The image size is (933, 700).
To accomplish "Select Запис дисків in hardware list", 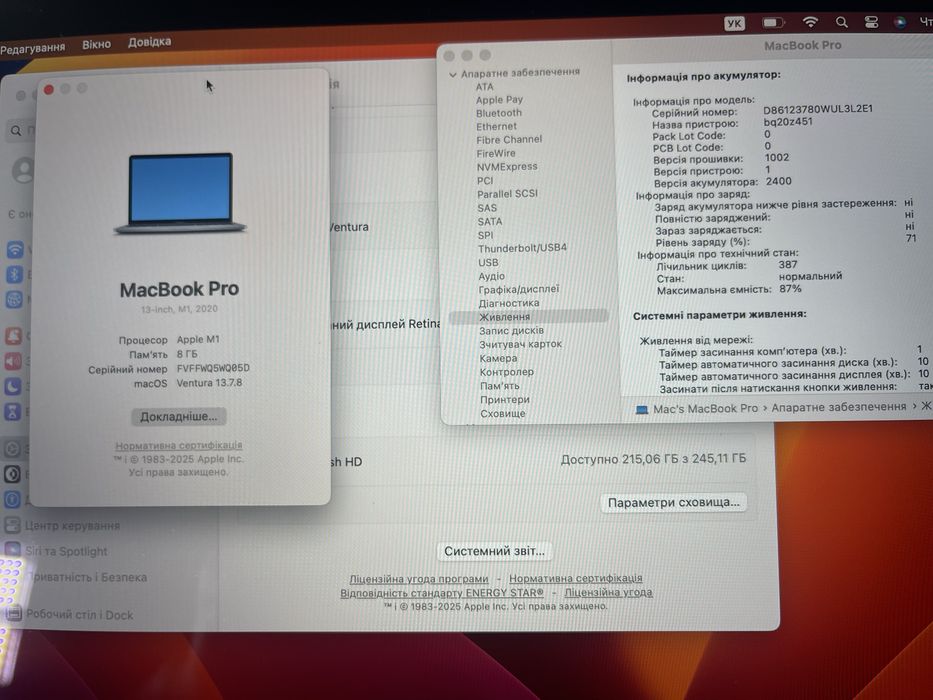I will 511,331.
